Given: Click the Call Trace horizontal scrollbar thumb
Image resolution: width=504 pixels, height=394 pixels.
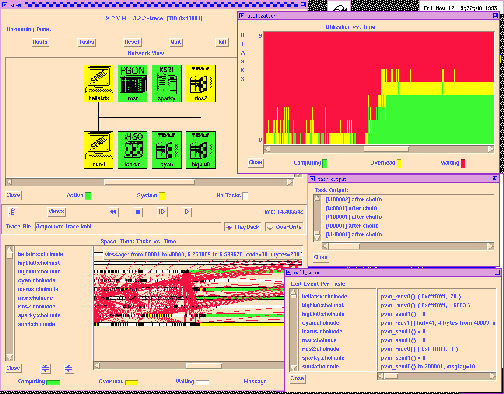Looking at the screenshot, I should (390, 376).
